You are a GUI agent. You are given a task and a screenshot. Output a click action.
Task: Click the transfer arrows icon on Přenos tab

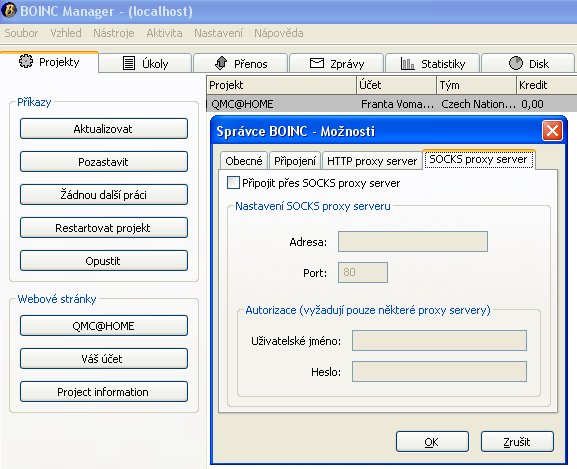[x=221, y=63]
